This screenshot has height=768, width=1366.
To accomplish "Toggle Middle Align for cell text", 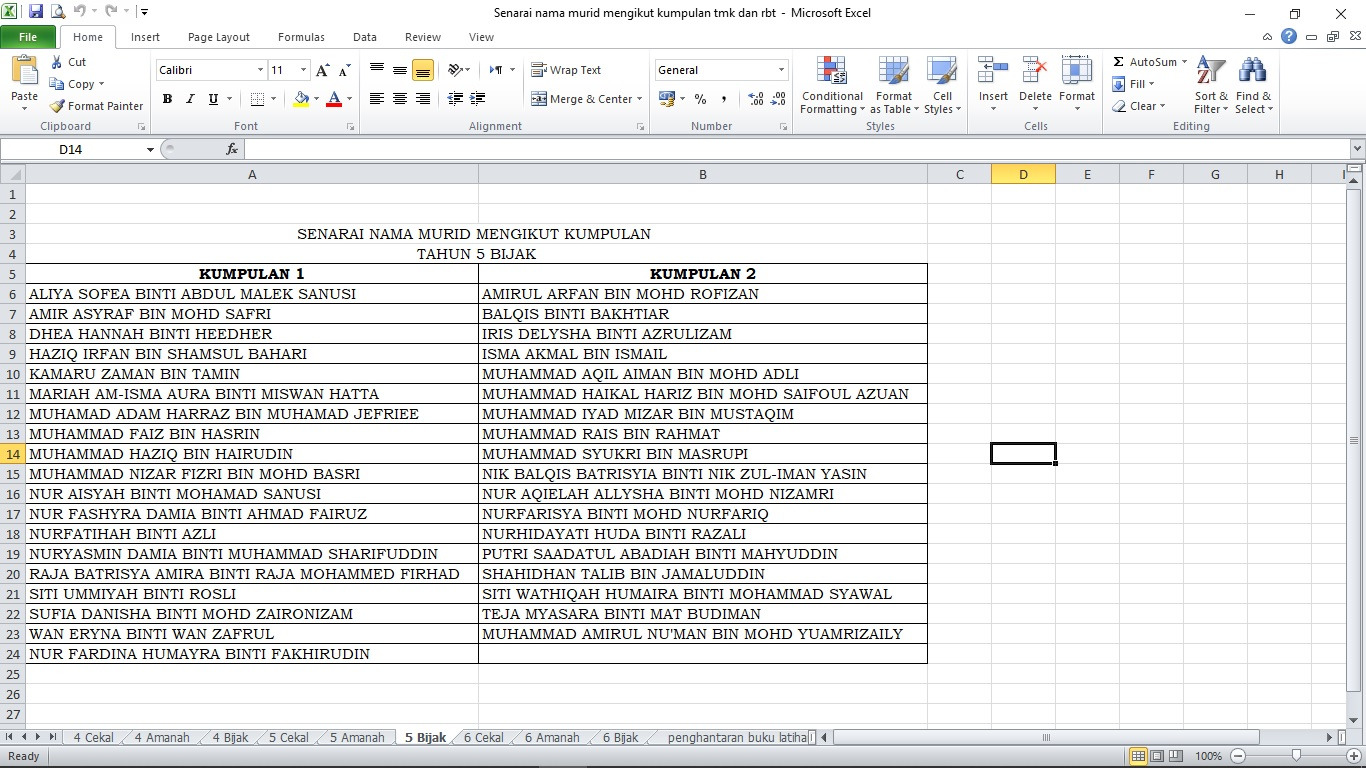I will (x=400, y=70).
